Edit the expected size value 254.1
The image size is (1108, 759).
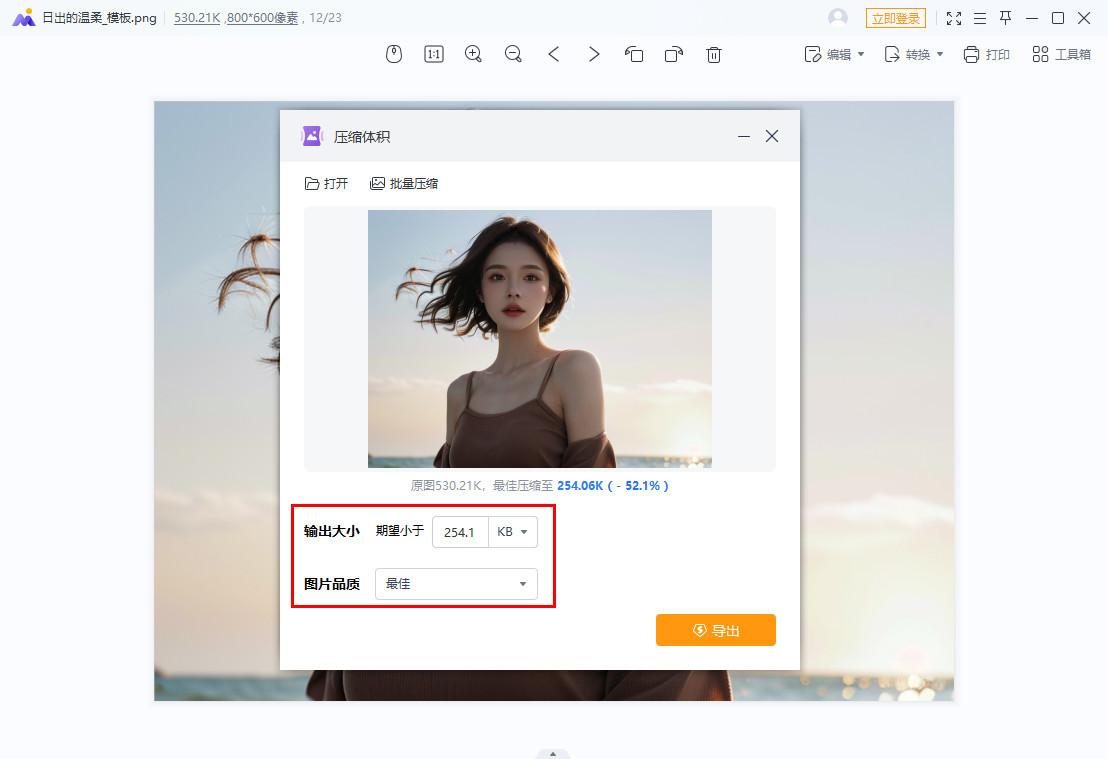459,532
